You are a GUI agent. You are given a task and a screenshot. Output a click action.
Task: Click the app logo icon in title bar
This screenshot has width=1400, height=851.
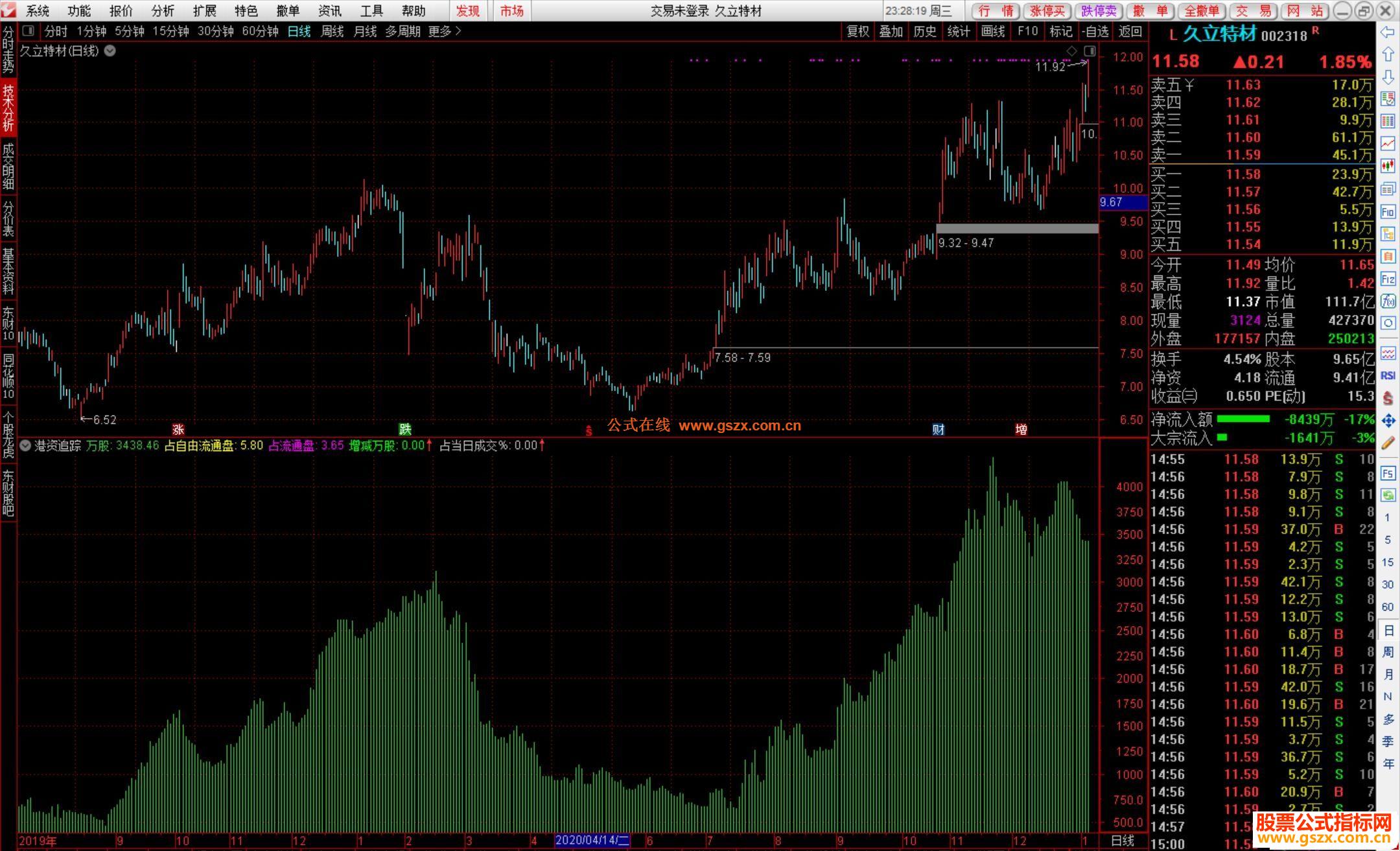pos(8,10)
